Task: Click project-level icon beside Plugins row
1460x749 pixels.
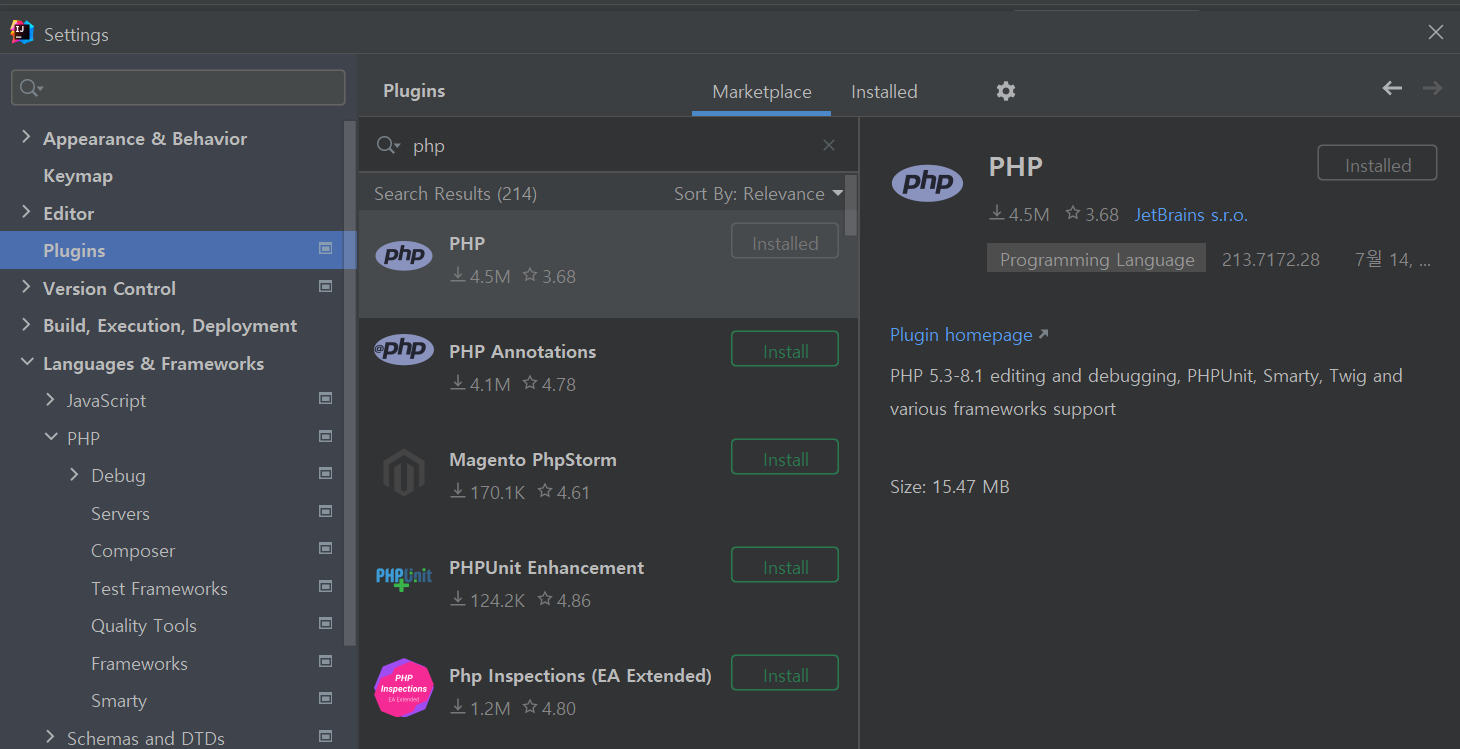Action: (325, 248)
